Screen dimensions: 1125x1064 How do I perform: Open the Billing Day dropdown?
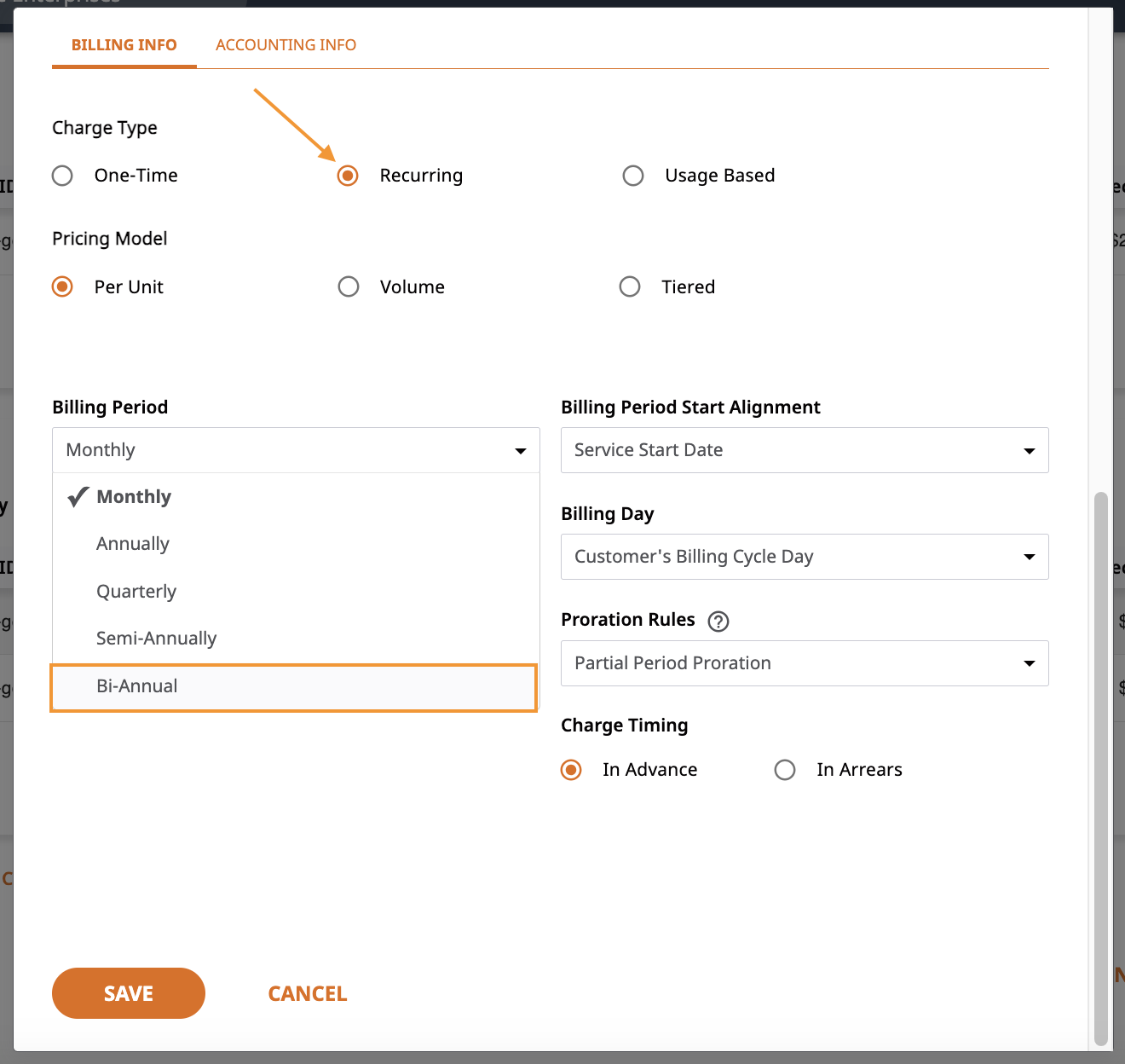click(805, 557)
